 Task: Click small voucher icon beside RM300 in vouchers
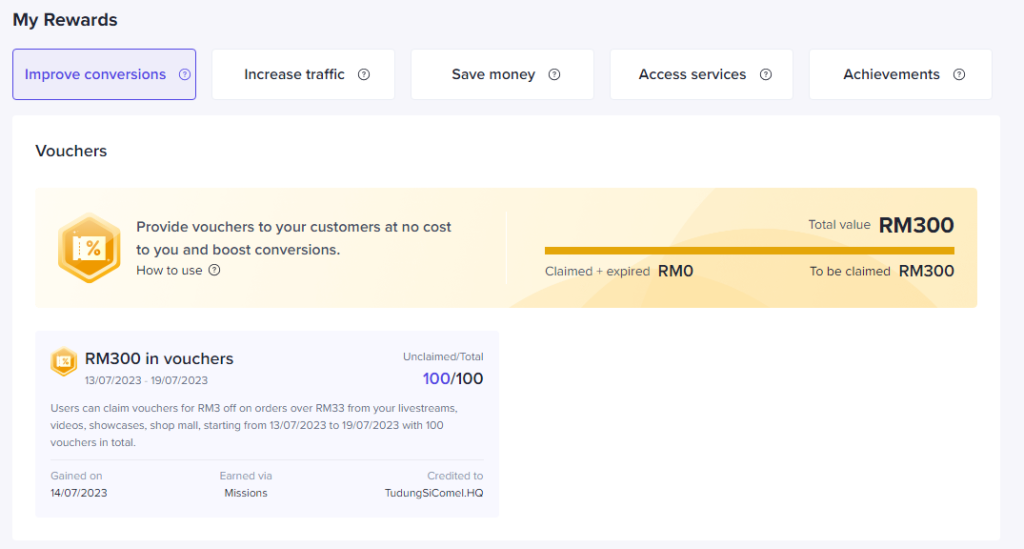[64, 362]
